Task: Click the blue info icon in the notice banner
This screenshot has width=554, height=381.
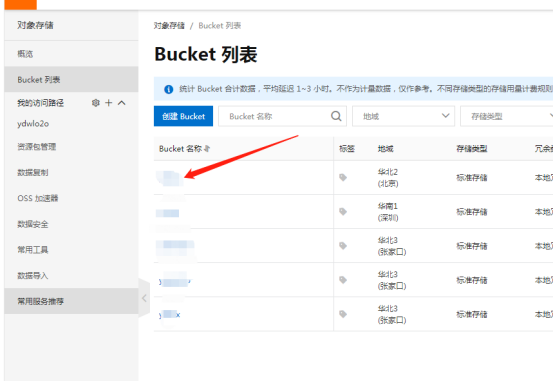Action: 169,89
